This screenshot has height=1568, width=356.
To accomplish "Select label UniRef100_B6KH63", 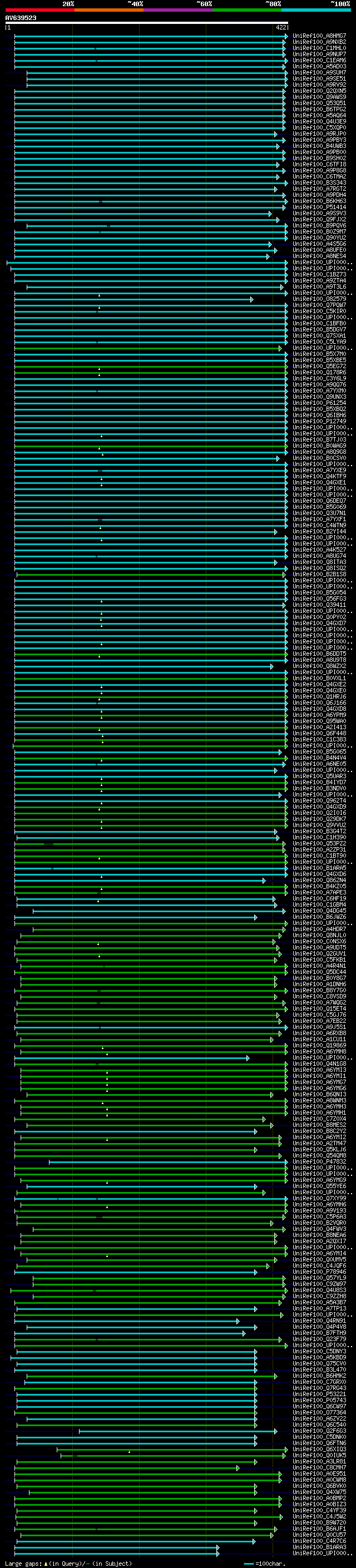I will pyautogui.click(x=319, y=201).
